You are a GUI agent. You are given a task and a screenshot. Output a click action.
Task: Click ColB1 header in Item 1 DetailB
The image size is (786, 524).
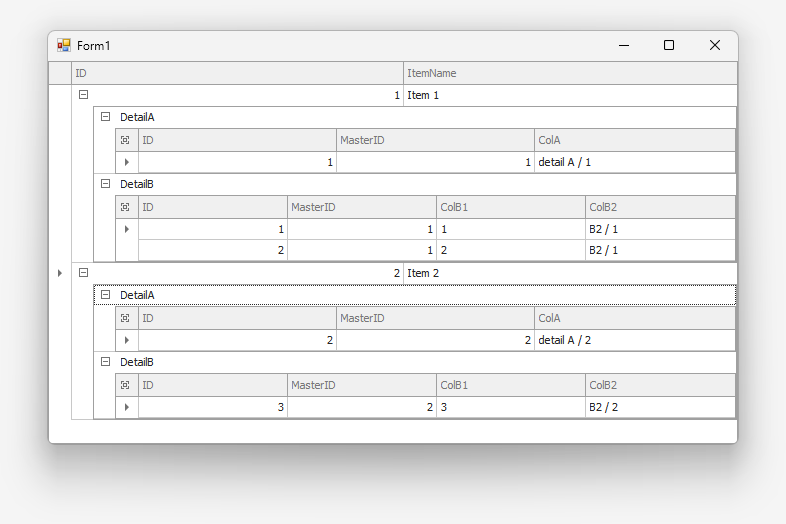(x=511, y=207)
